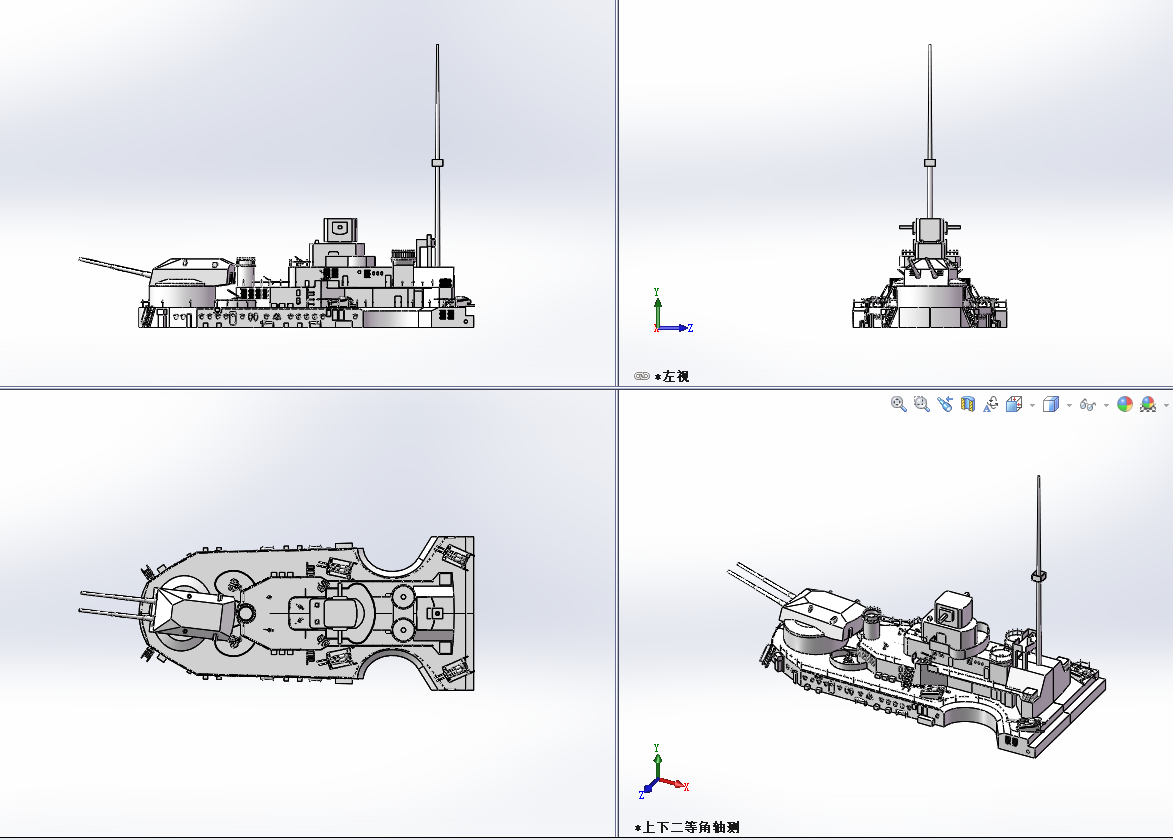Expand the Hide/Show Items dropdown arrow
Image resolution: width=1173 pixels, height=840 pixels.
[x=1106, y=405]
